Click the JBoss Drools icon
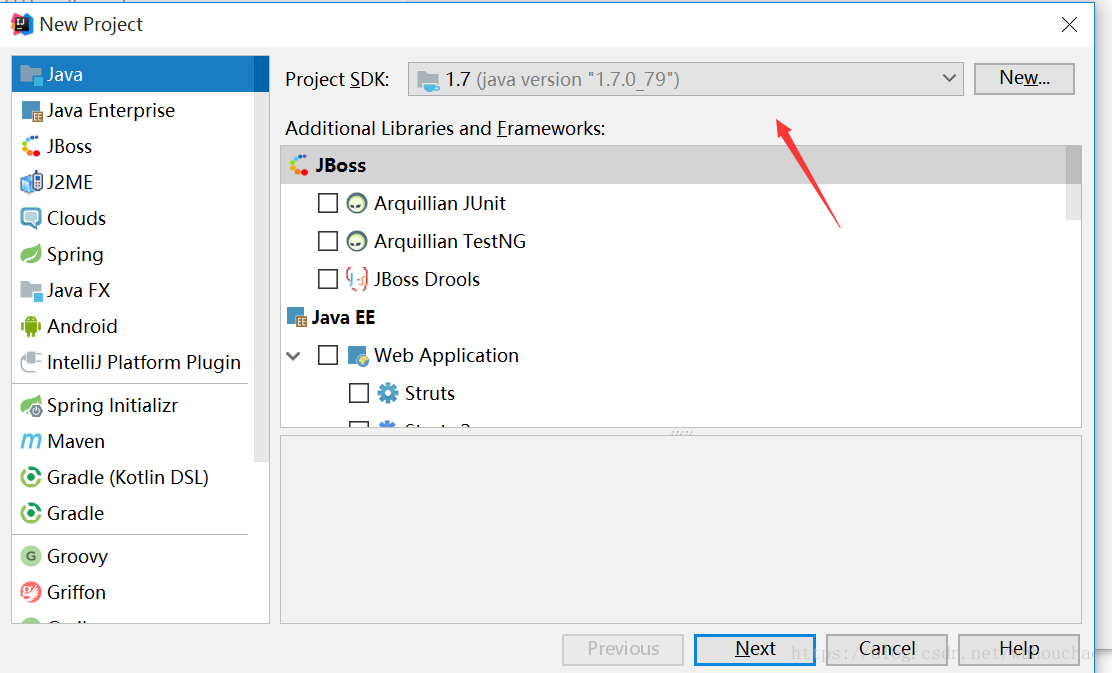The height and width of the screenshot is (673, 1112). click(x=357, y=279)
